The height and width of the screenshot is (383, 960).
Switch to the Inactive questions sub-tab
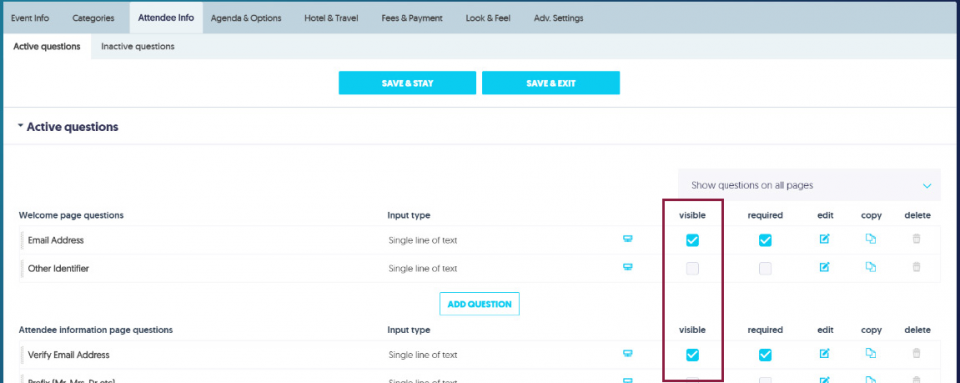(x=138, y=46)
